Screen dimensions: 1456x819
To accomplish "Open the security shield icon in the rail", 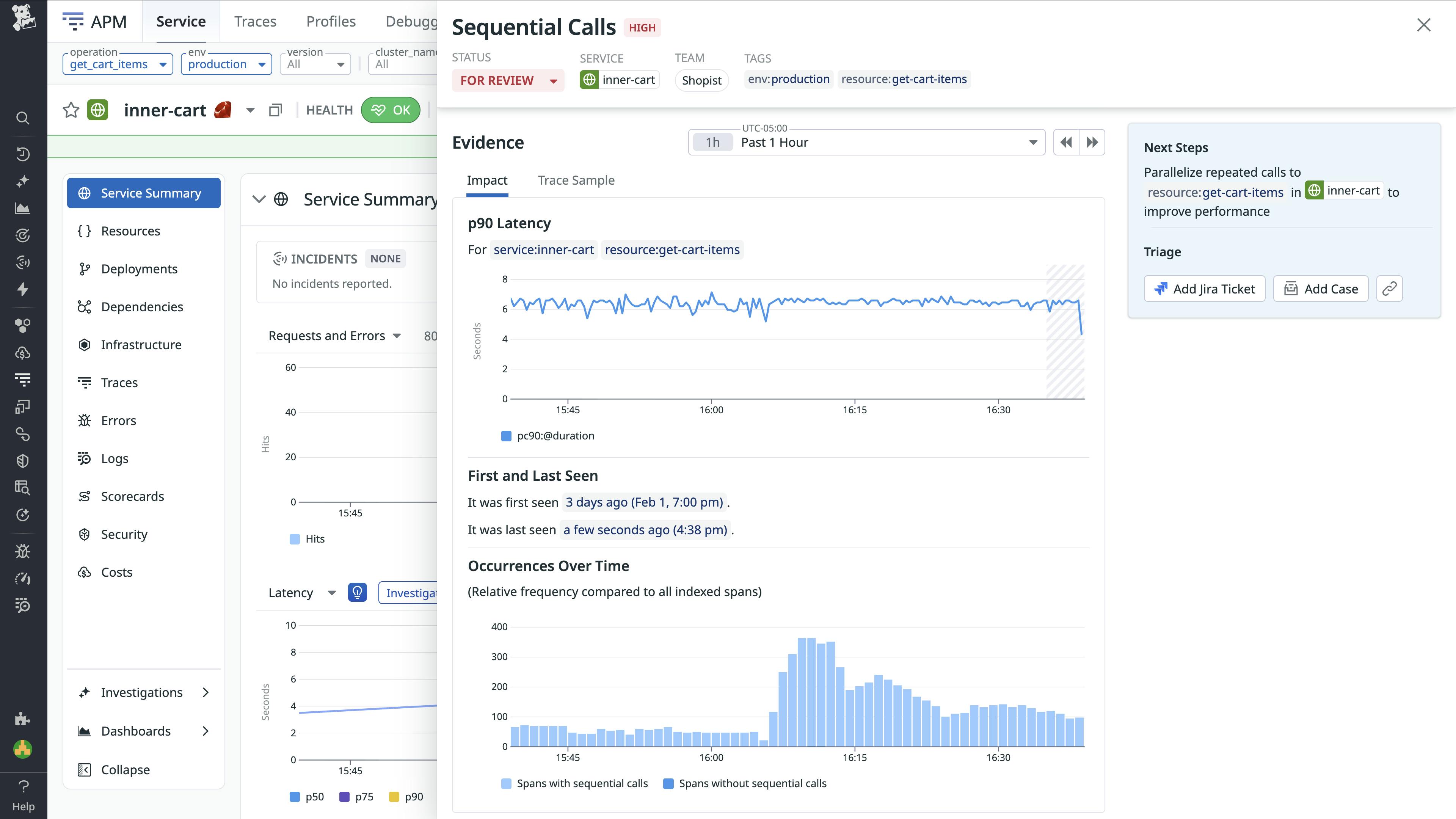I will (x=23, y=461).
